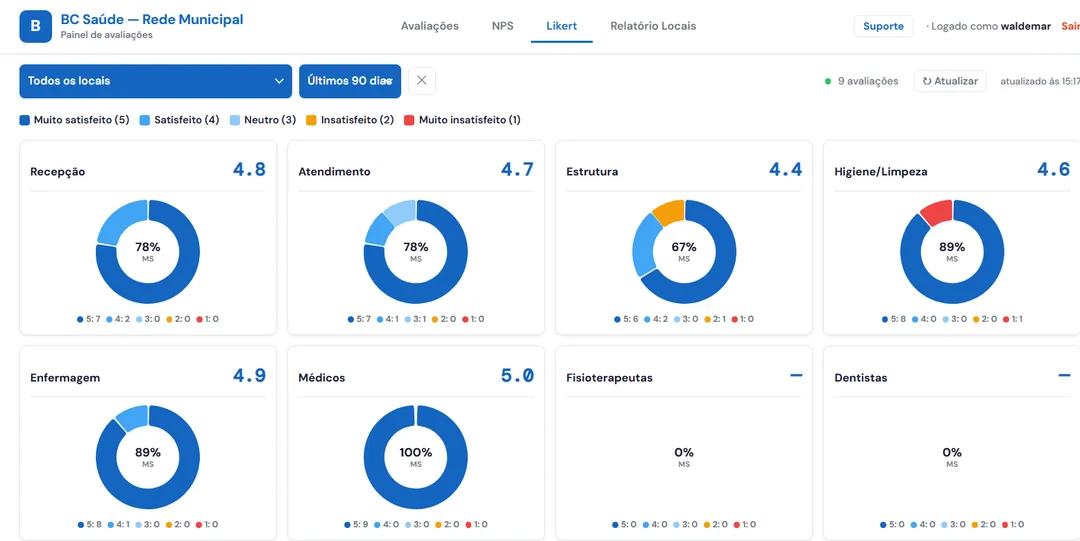
Task: Toggle the Muito insatisfeito (1) legend swatch
Action: coord(409,120)
